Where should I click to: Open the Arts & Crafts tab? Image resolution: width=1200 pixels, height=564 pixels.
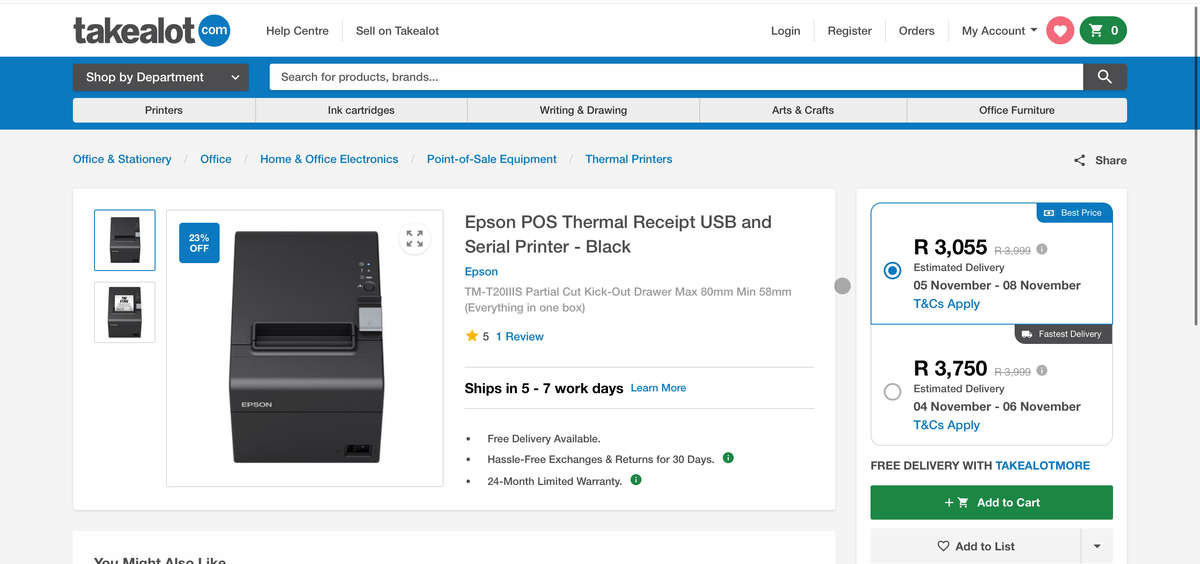pyautogui.click(x=803, y=110)
